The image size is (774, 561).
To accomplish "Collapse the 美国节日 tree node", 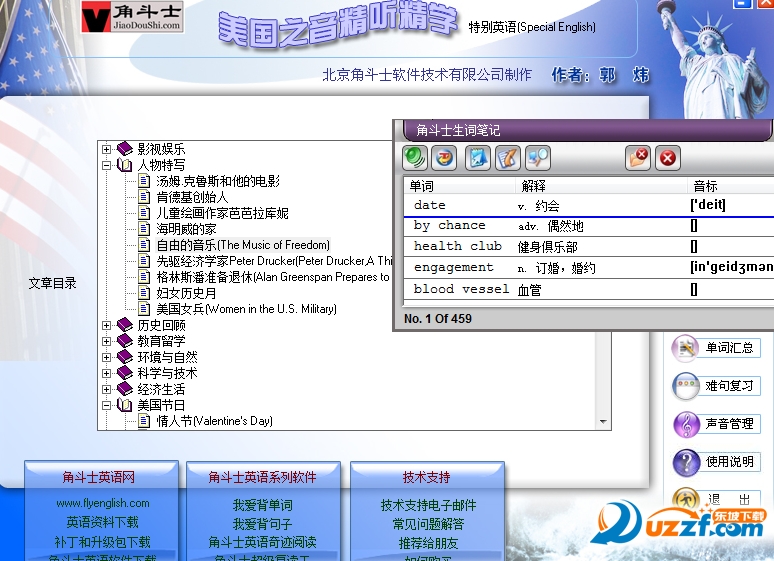I will pos(106,405).
